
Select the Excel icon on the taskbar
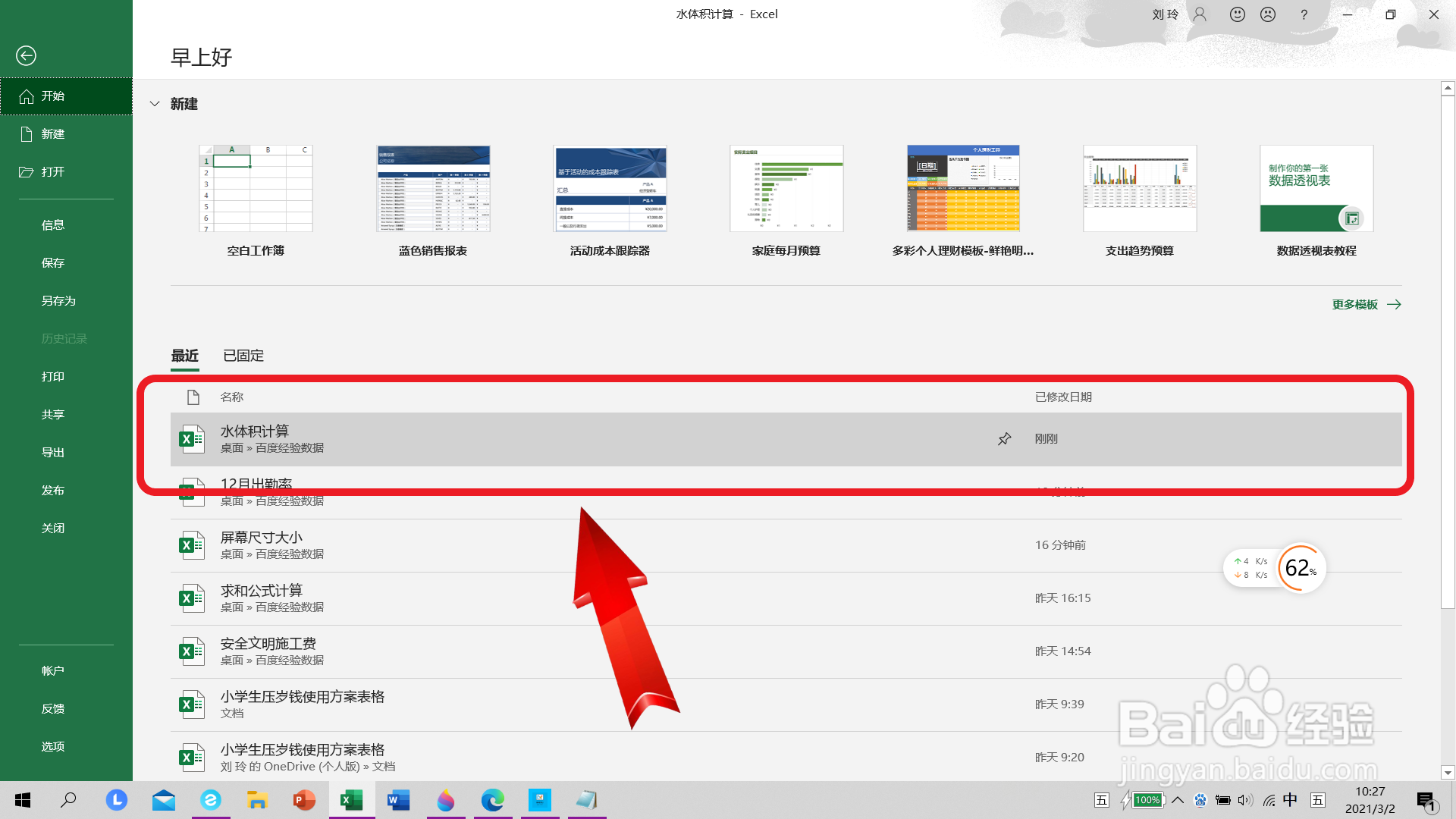350,800
